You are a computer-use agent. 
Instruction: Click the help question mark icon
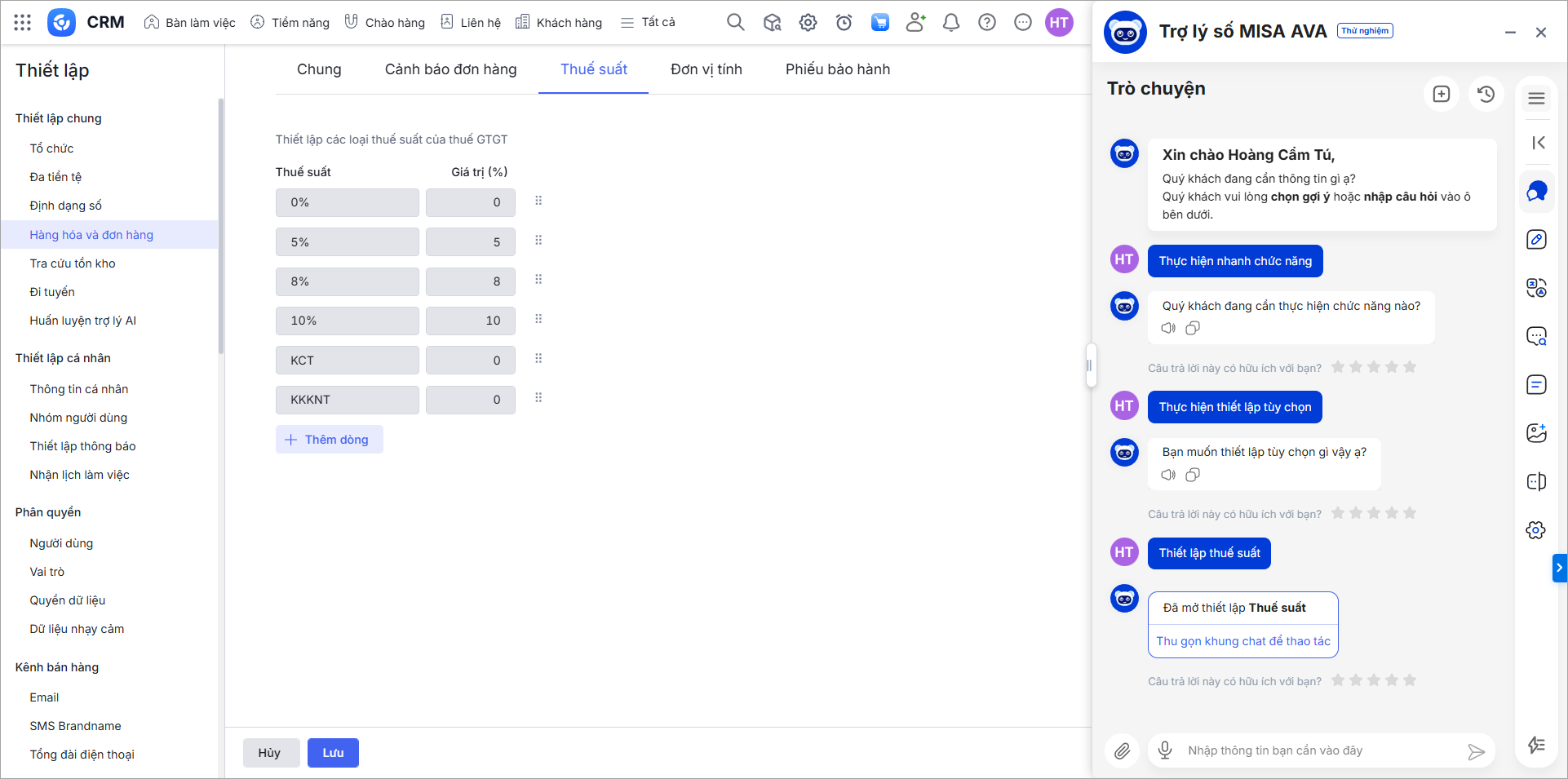point(987,22)
